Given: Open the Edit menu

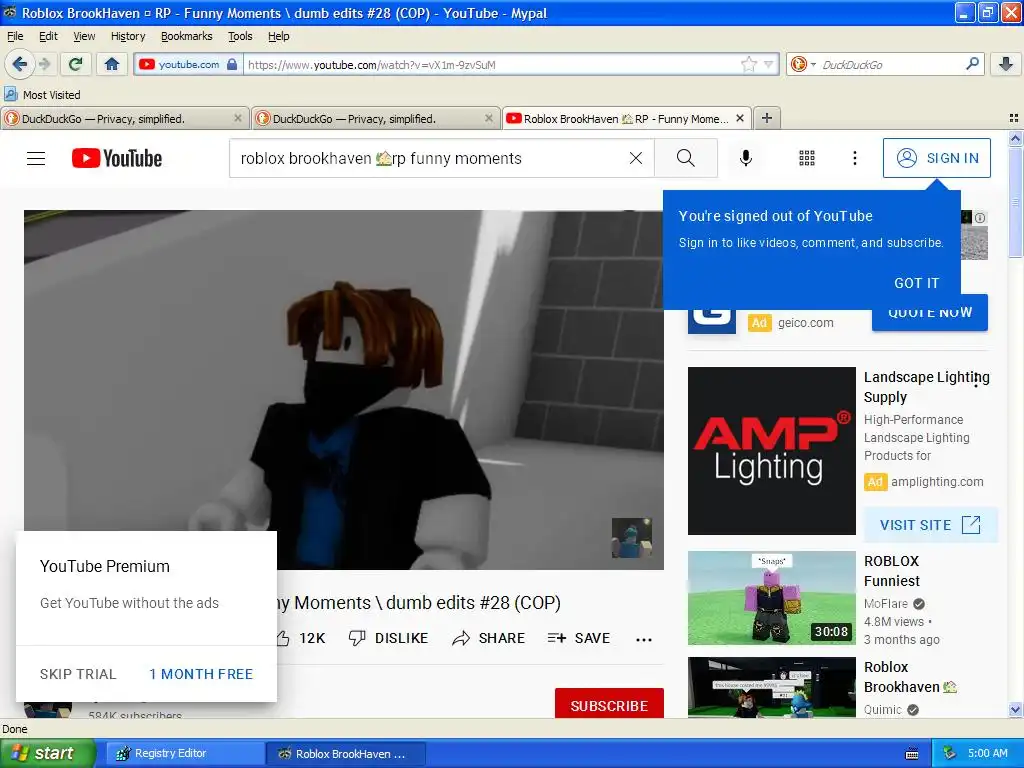Looking at the screenshot, I should [48, 36].
